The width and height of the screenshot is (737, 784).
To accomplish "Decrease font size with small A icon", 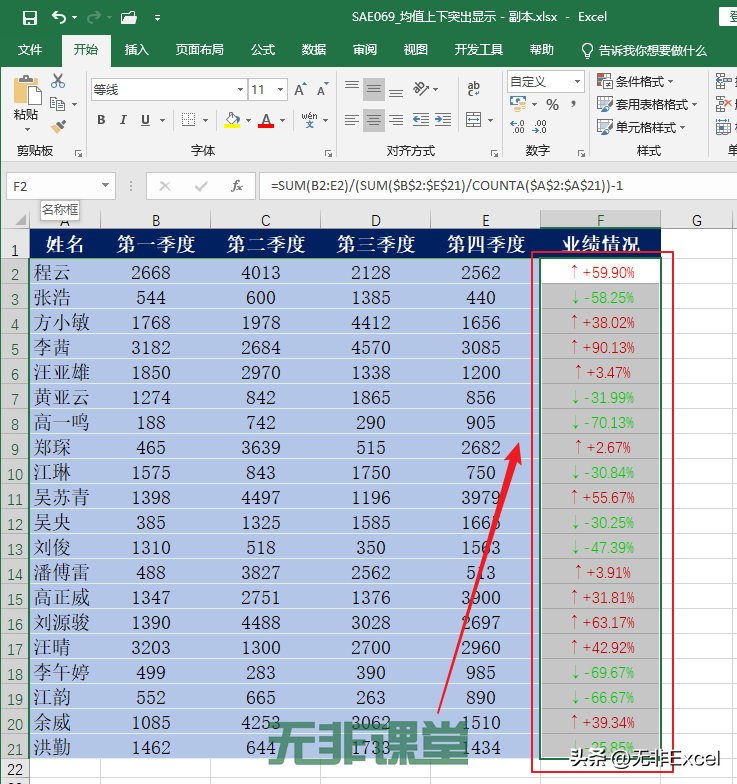I will coord(322,90).
